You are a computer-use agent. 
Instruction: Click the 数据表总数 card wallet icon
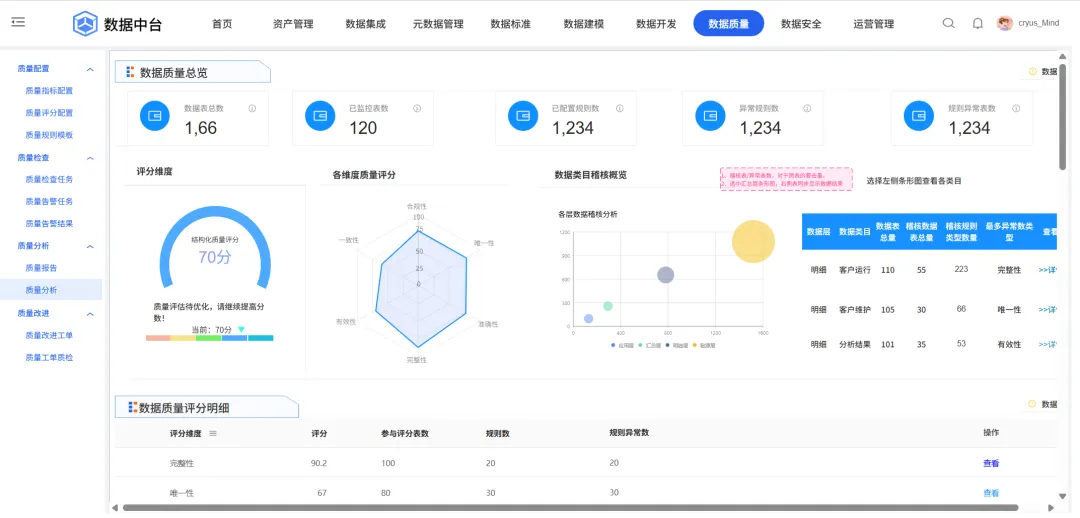coord(155,116)
